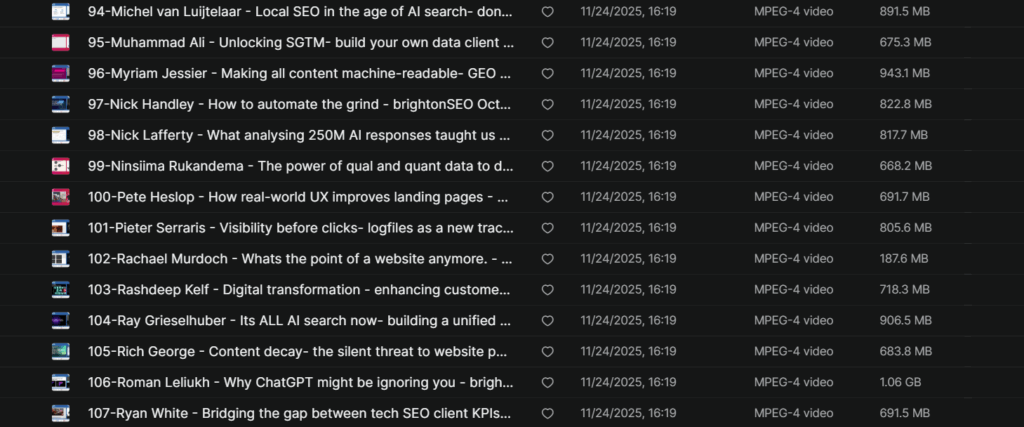Toggle favorite on 100-Pete Heslop file
Screen dimensions: 1024x427
[547, 198]
